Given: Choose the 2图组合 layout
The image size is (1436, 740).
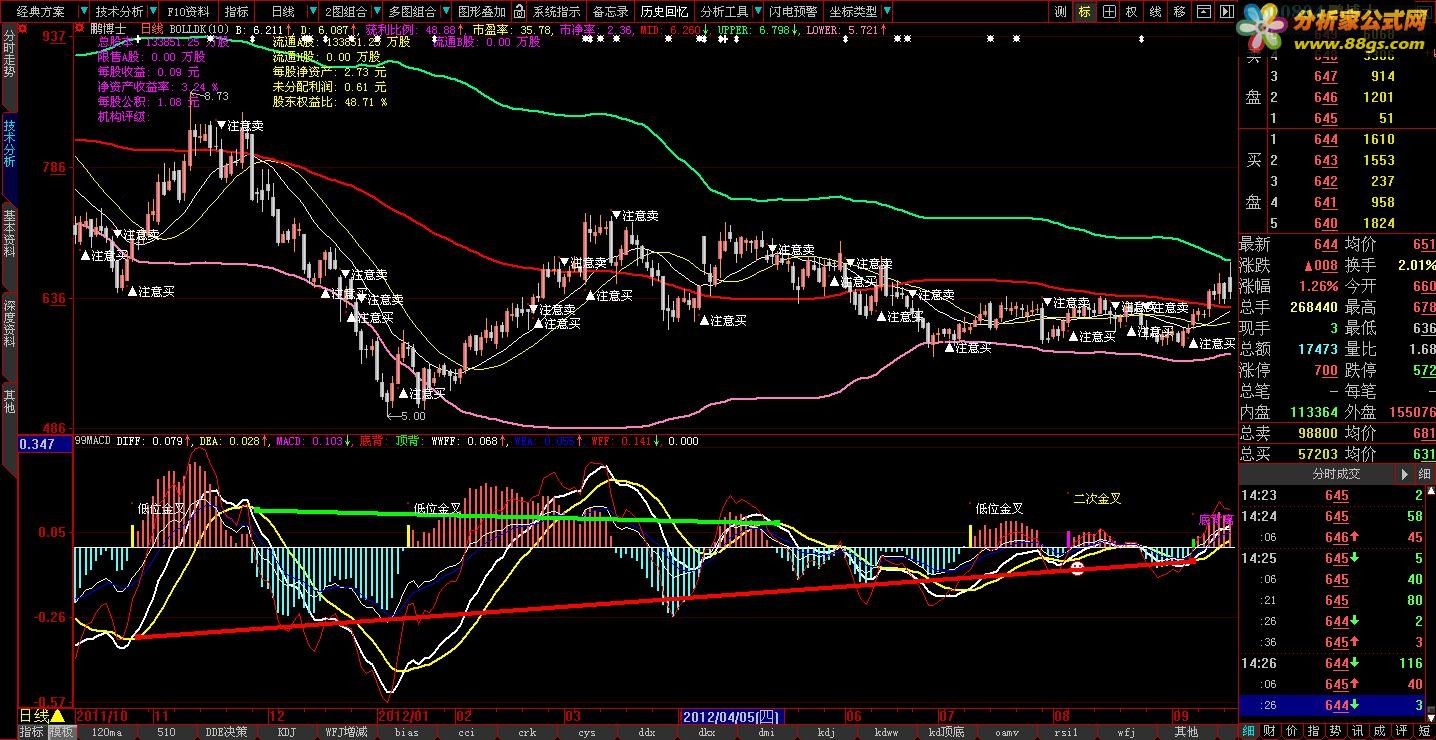Looking at the screenshot, I should tap(345, 12).
